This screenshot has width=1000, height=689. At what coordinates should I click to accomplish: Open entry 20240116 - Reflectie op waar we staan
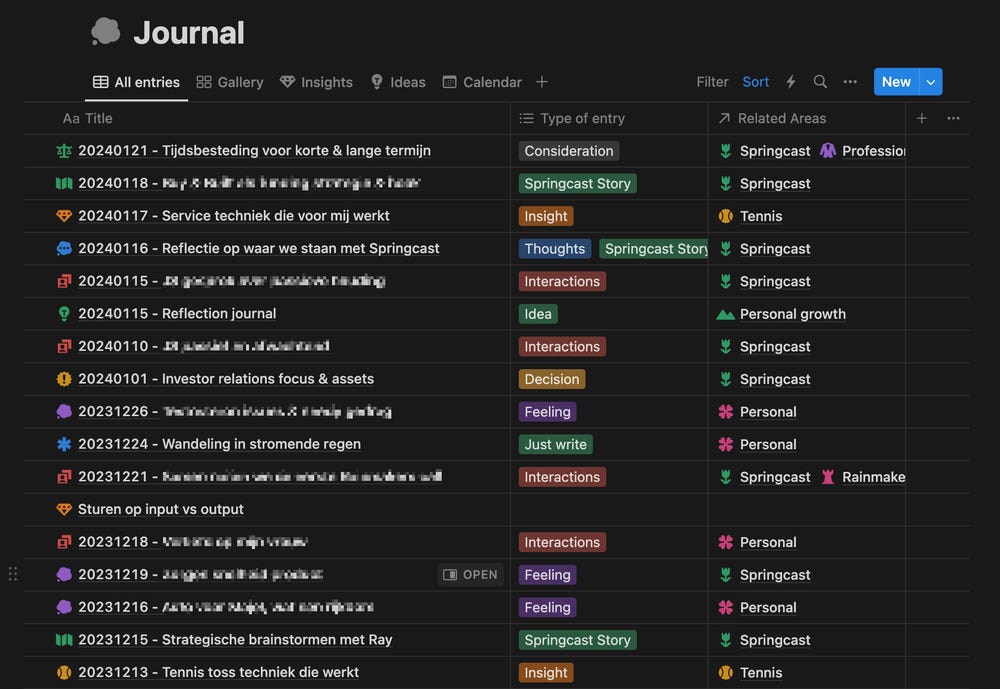[258, 248]
